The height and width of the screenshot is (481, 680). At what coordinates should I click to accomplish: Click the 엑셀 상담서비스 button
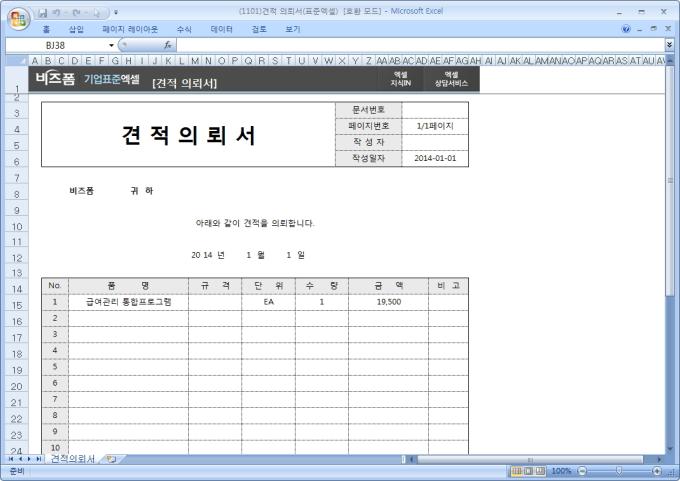[451, 79]
